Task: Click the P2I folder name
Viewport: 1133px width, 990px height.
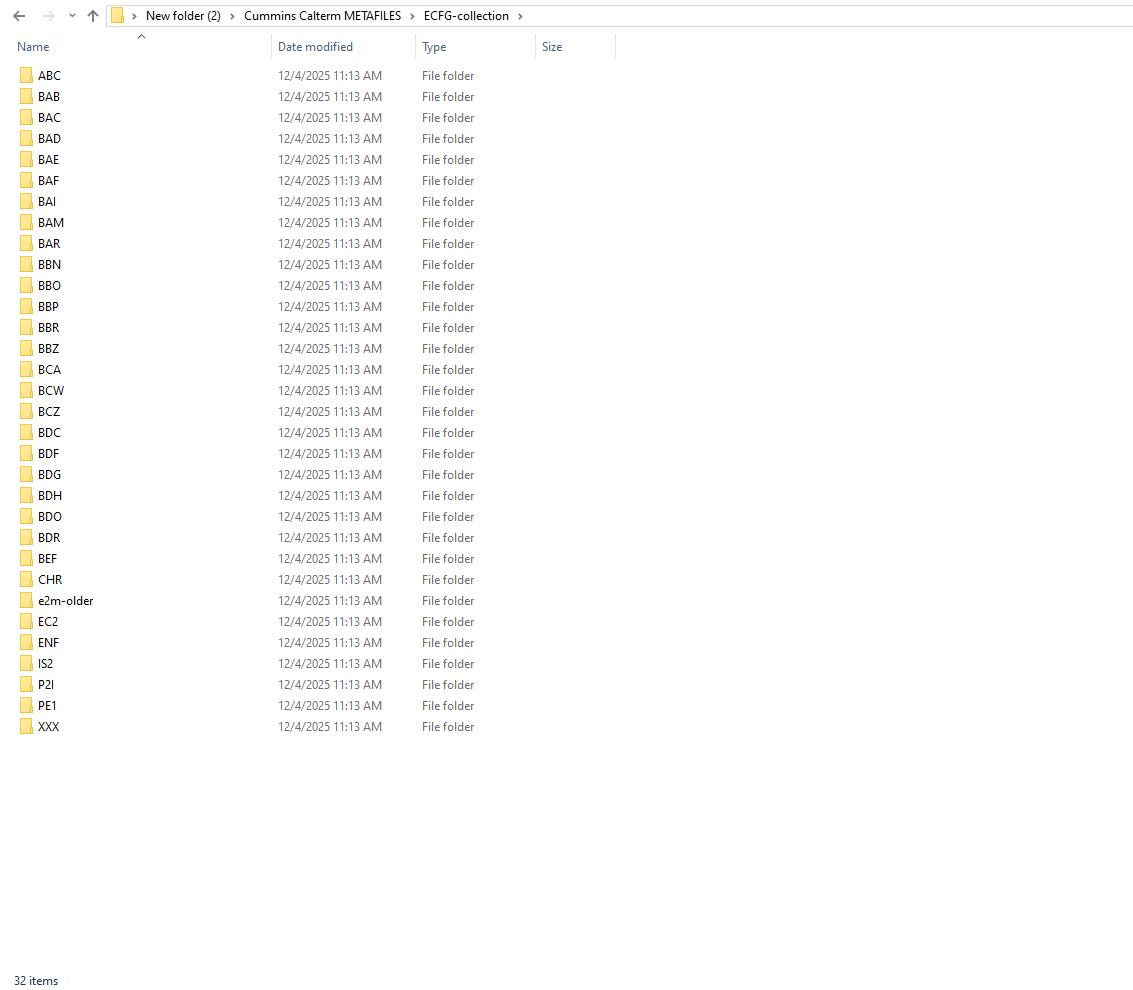Action: click(x=46, y=684)
